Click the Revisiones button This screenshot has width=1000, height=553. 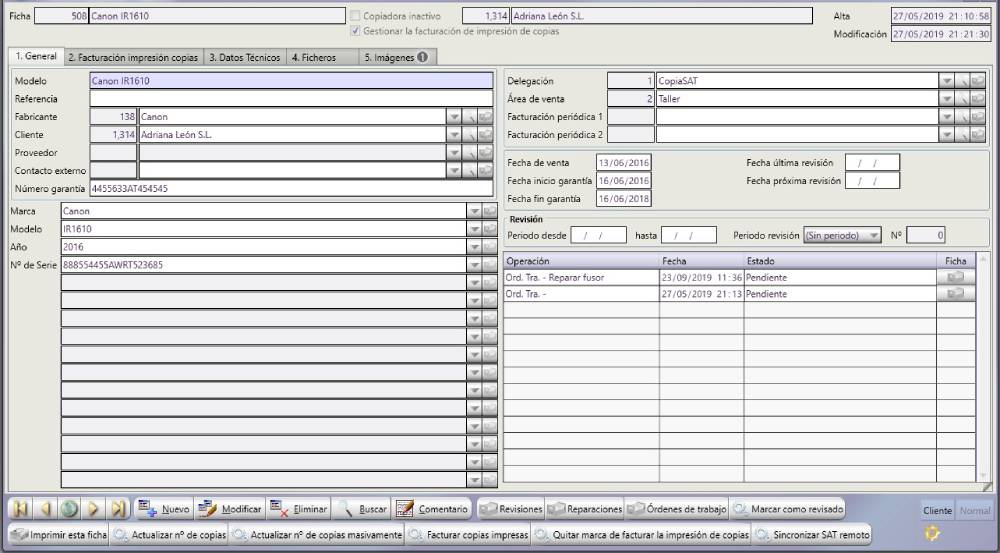point(511,509)
